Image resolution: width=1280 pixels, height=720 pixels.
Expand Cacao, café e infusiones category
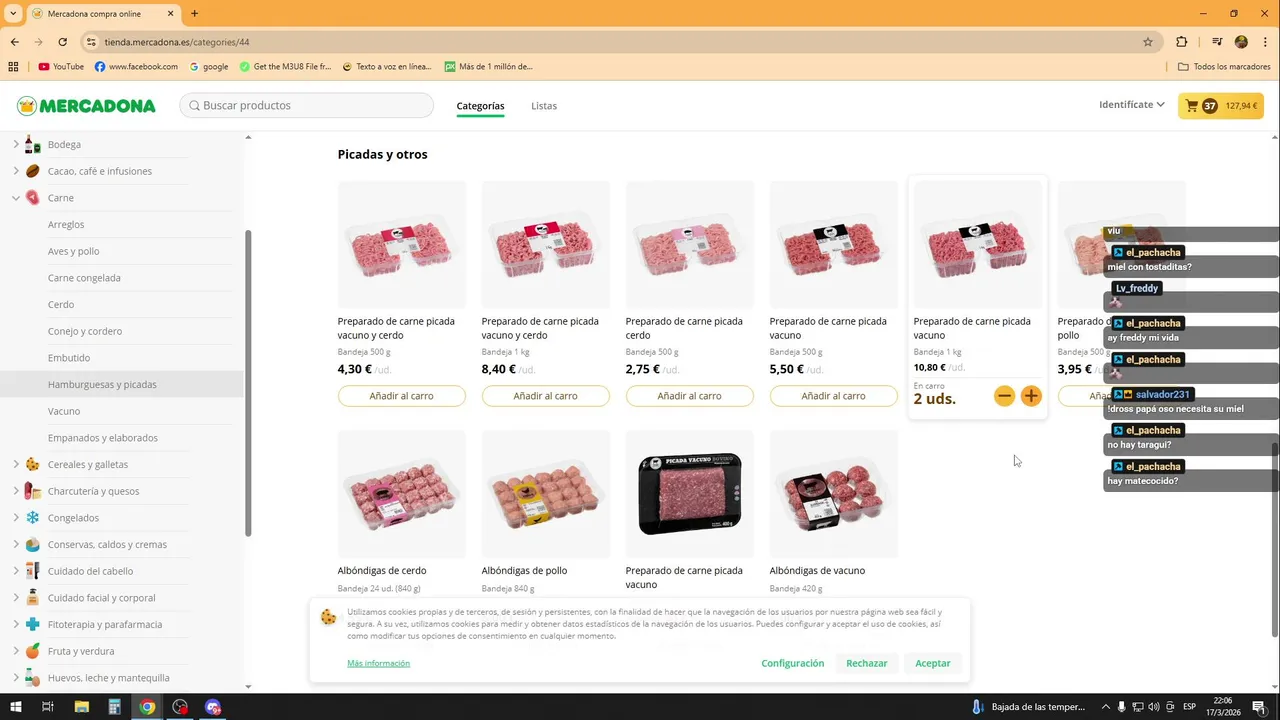tap(16, 171)
